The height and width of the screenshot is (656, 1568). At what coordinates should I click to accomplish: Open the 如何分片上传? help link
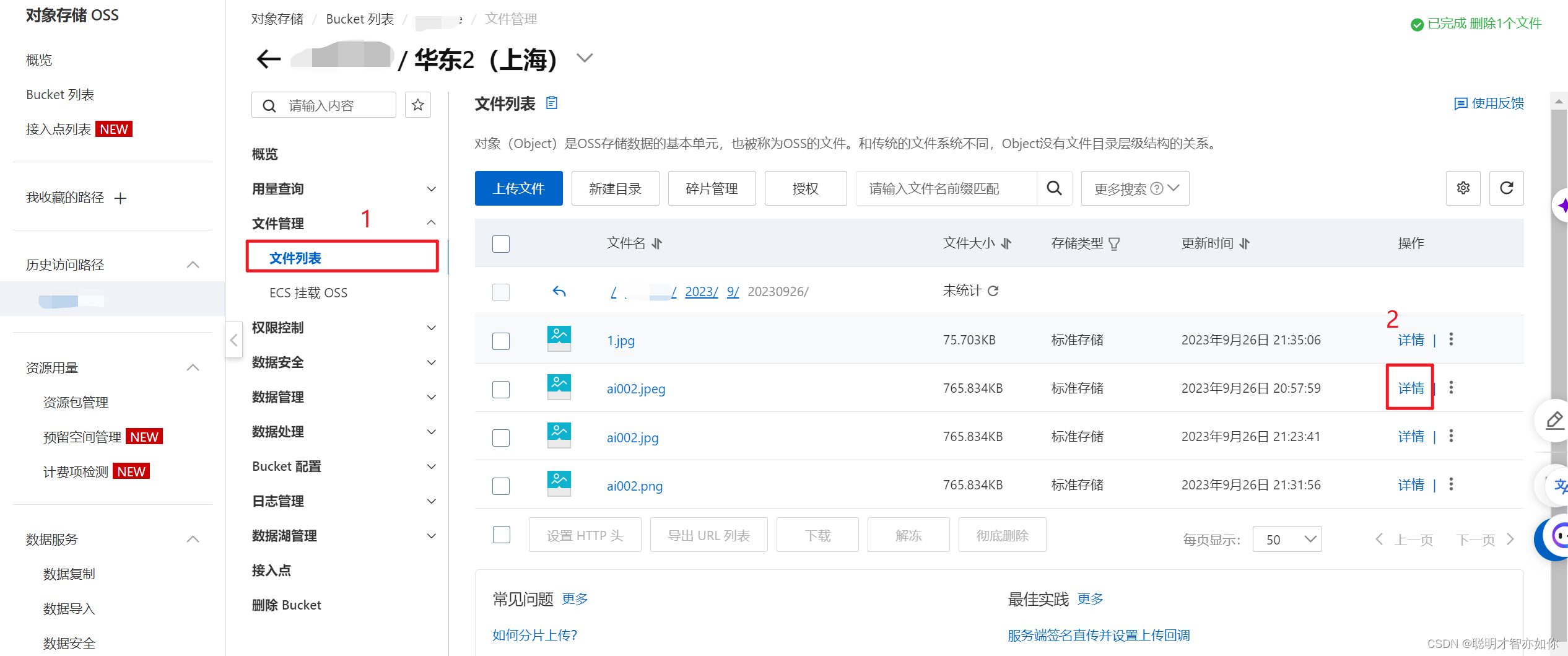534,635
